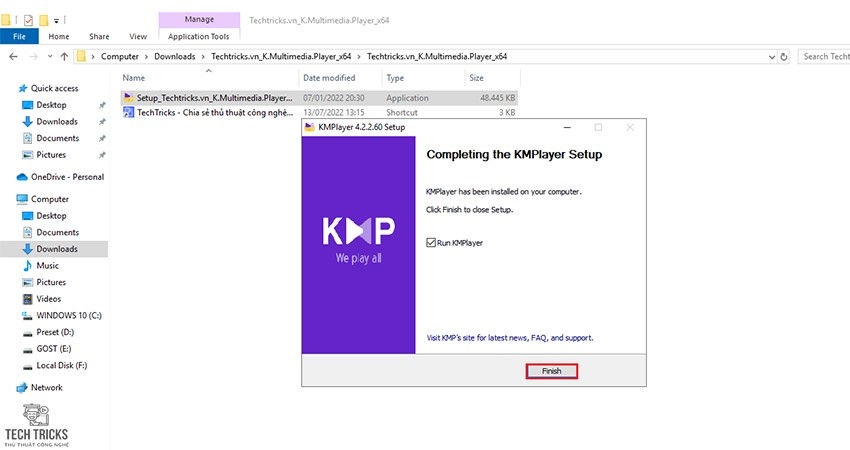Viewport: 850px width, 450px height.
Task: Open WINDOWS 10 (C:) drive
Action: [69, 316]
